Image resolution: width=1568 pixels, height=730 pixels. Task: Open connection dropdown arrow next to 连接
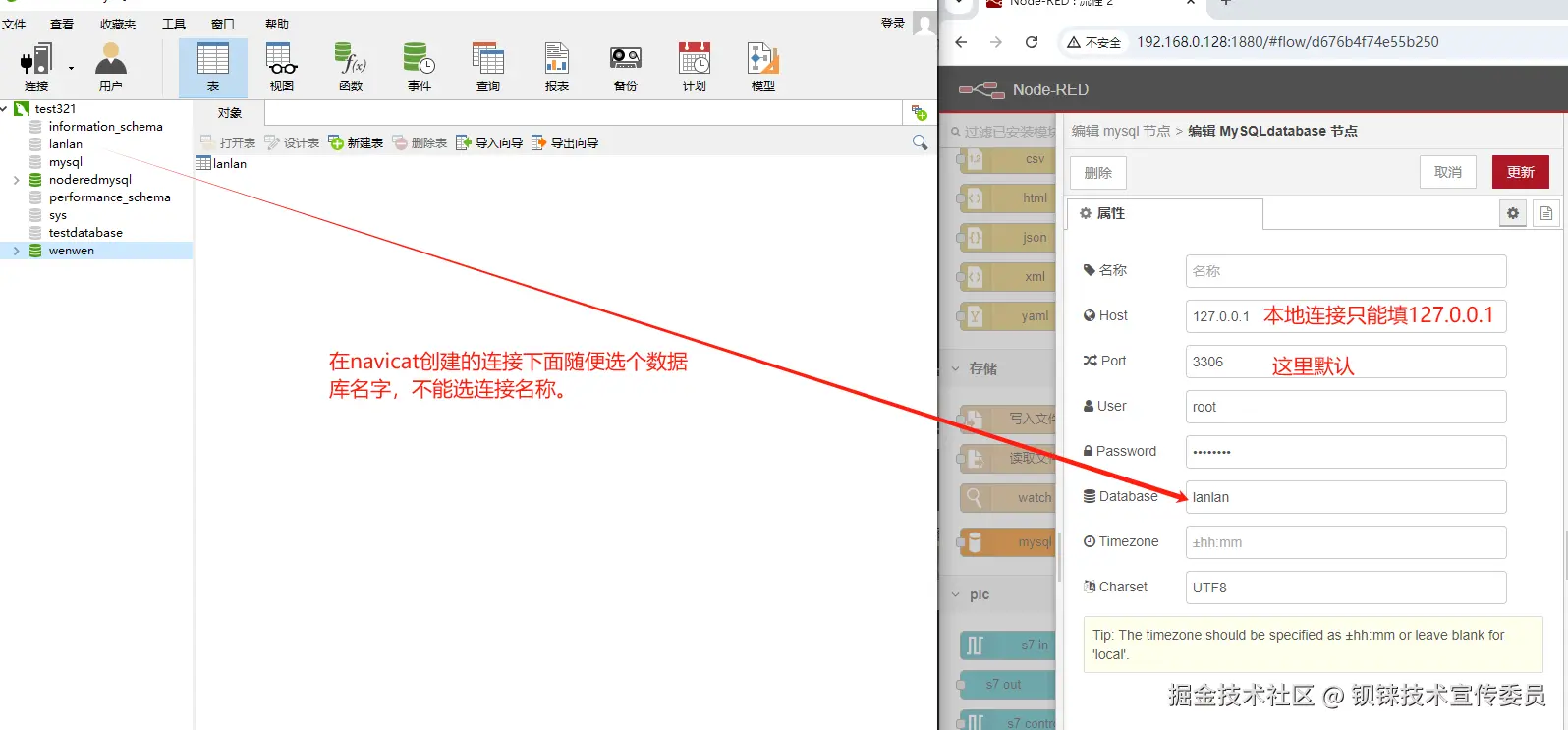point(71,69)
